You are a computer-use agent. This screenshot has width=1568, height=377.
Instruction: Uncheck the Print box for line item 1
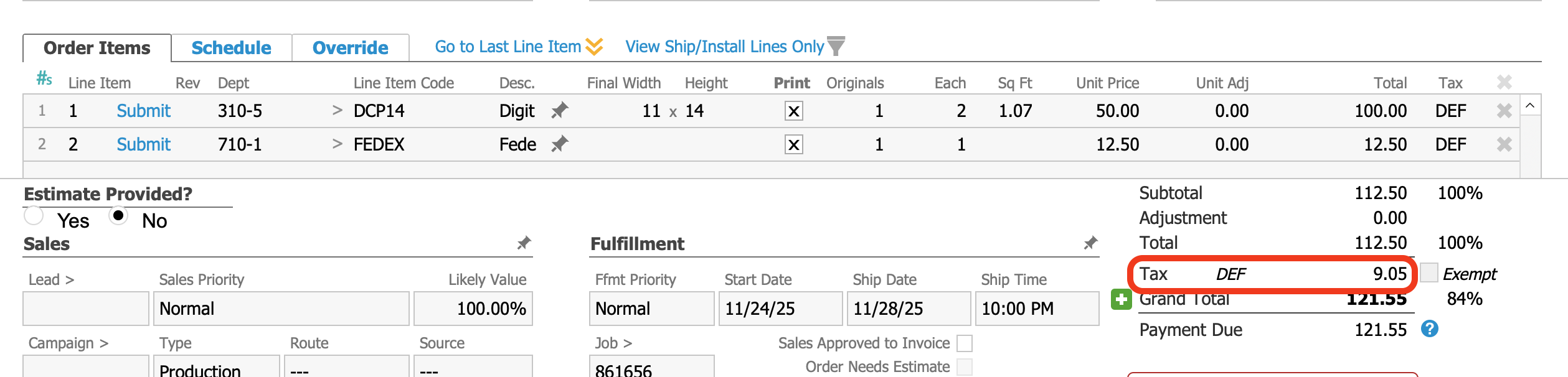(793, 111)
